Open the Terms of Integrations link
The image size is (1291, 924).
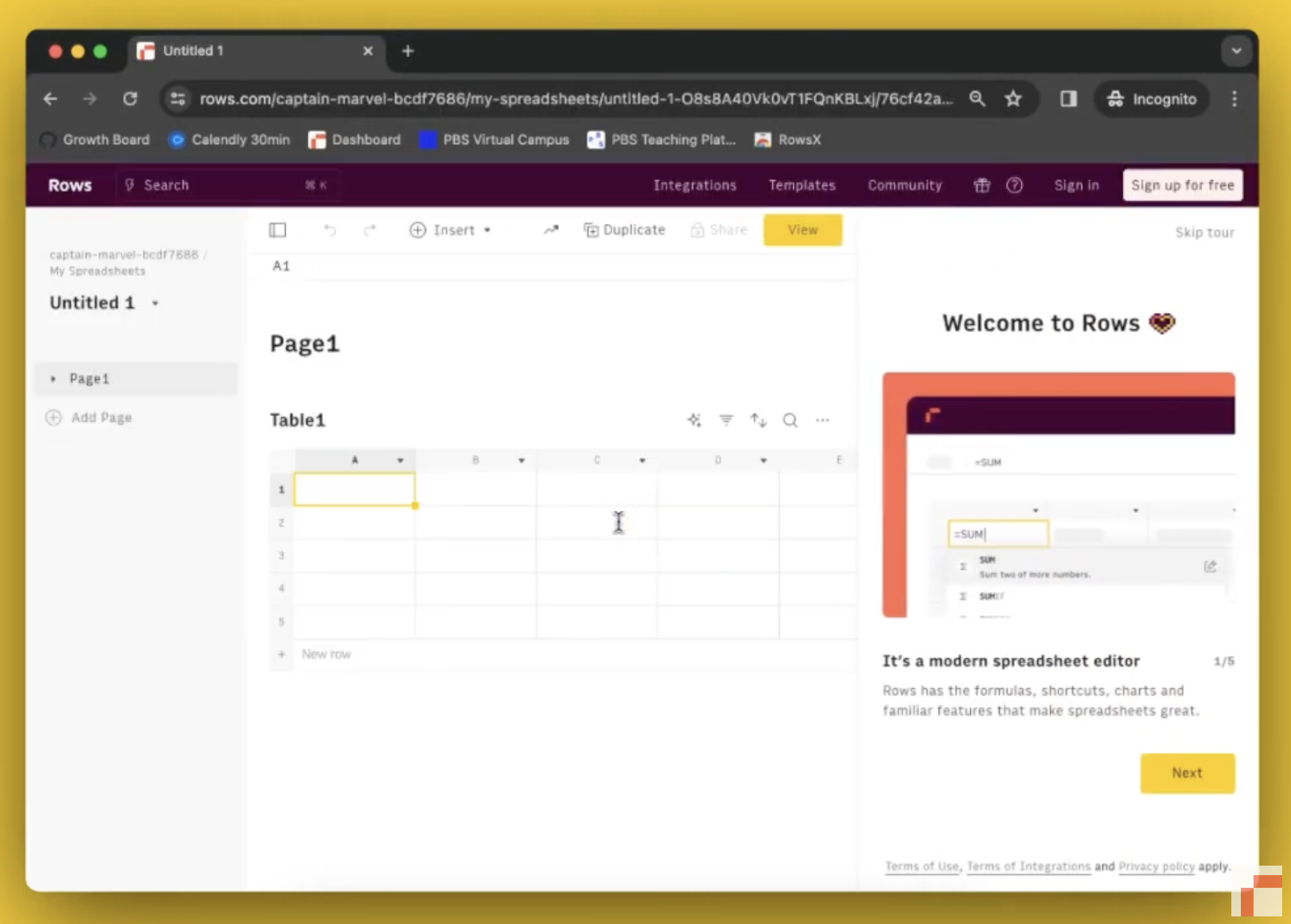pos(1028,866)
